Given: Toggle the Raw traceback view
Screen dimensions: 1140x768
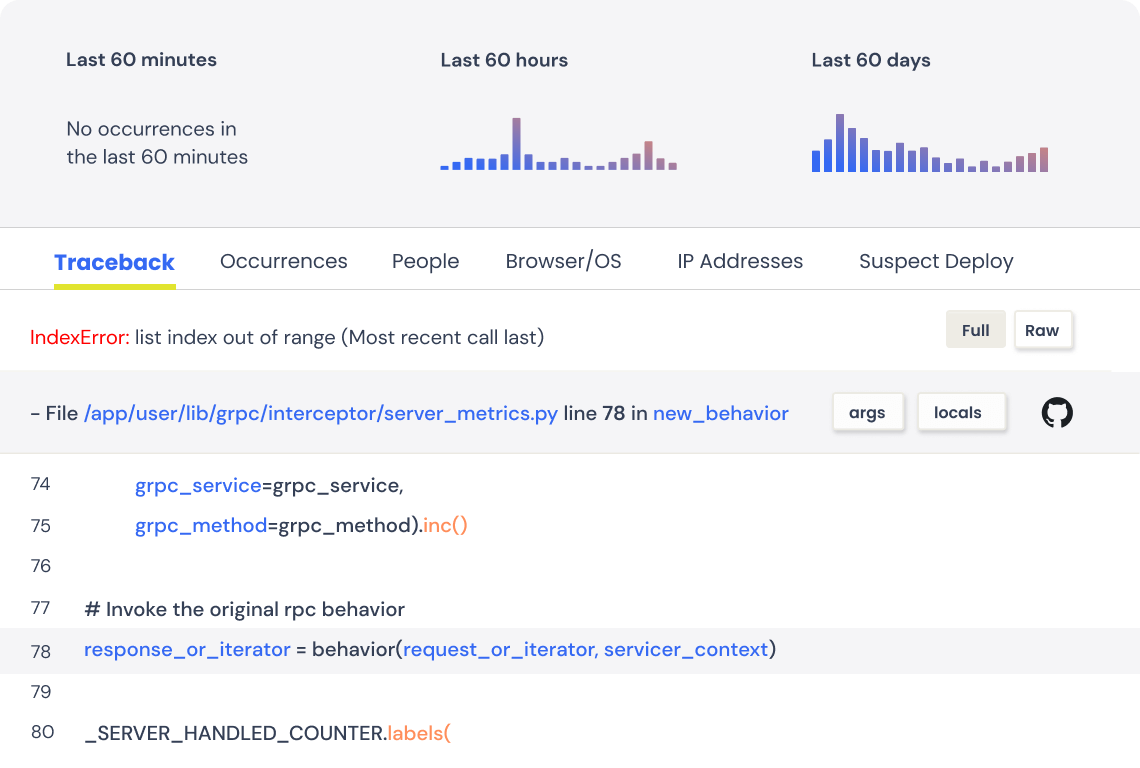Looking at the screenshot, I should (x=1043, y=330).
